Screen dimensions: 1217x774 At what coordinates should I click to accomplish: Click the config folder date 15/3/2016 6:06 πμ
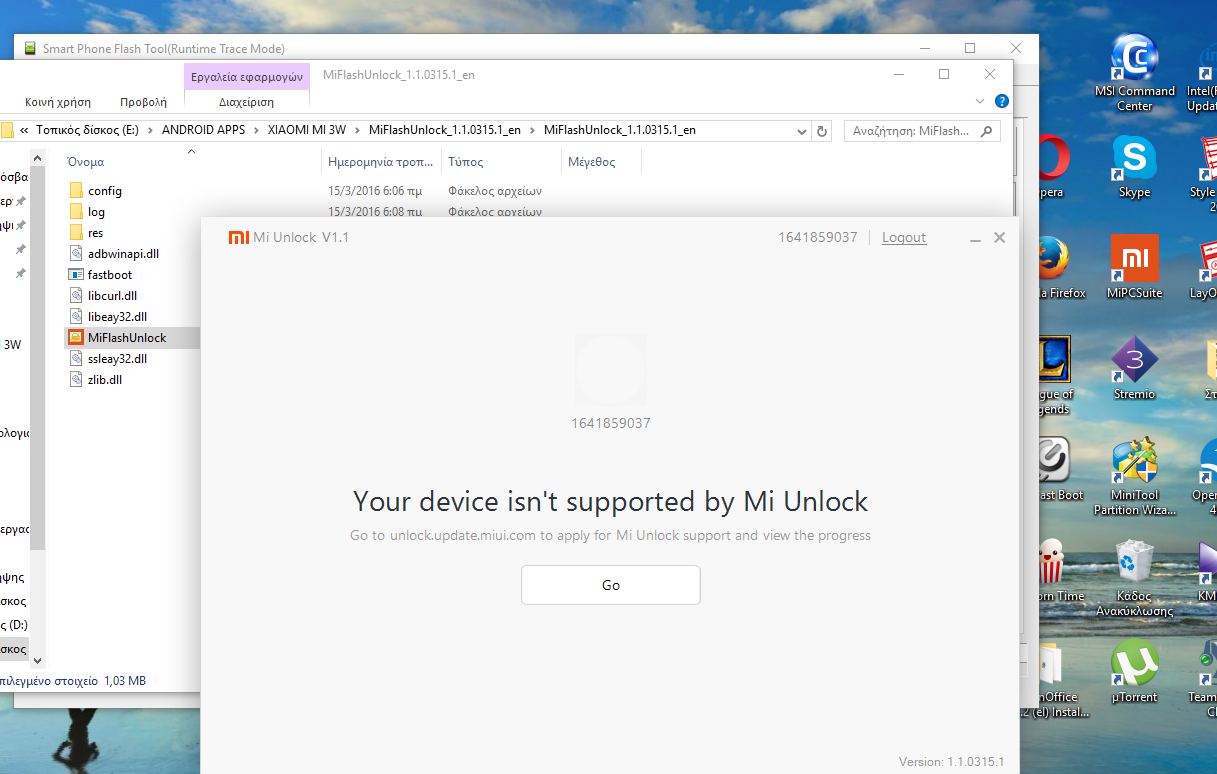point(375,190)
